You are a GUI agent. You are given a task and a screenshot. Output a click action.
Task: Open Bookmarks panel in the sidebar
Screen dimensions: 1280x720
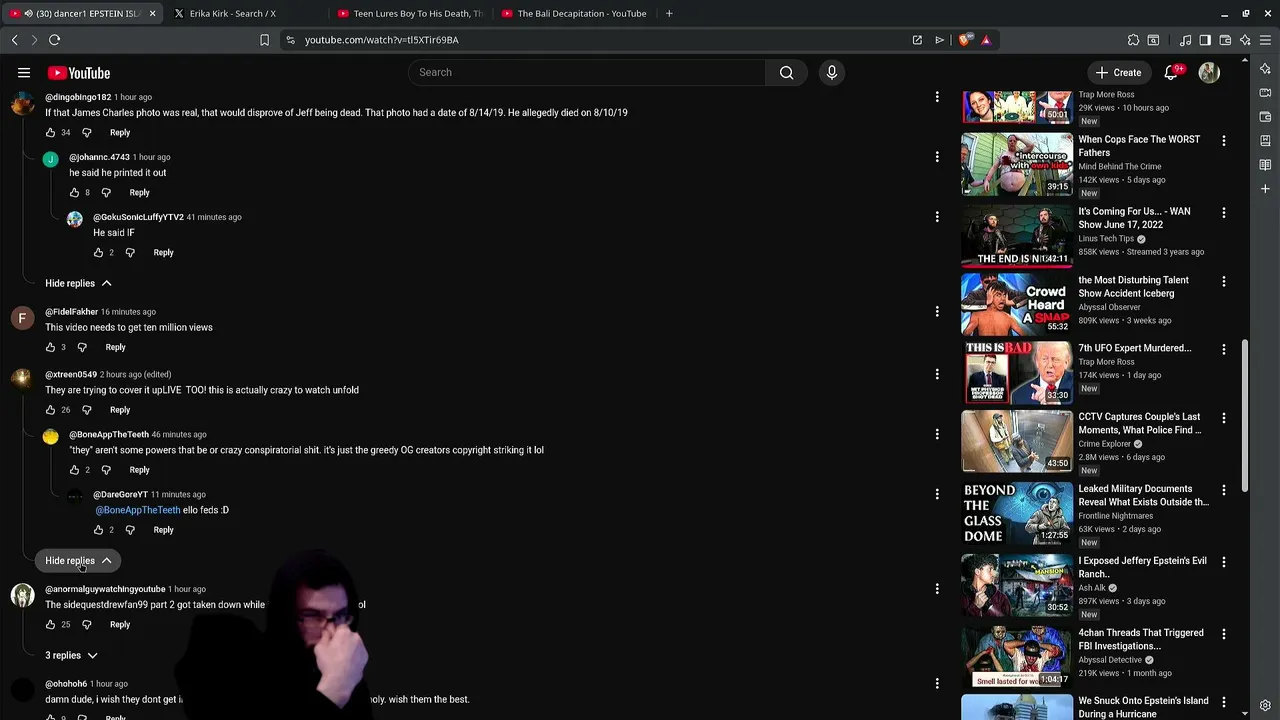pyautogui.click(x=1266, y=141)
